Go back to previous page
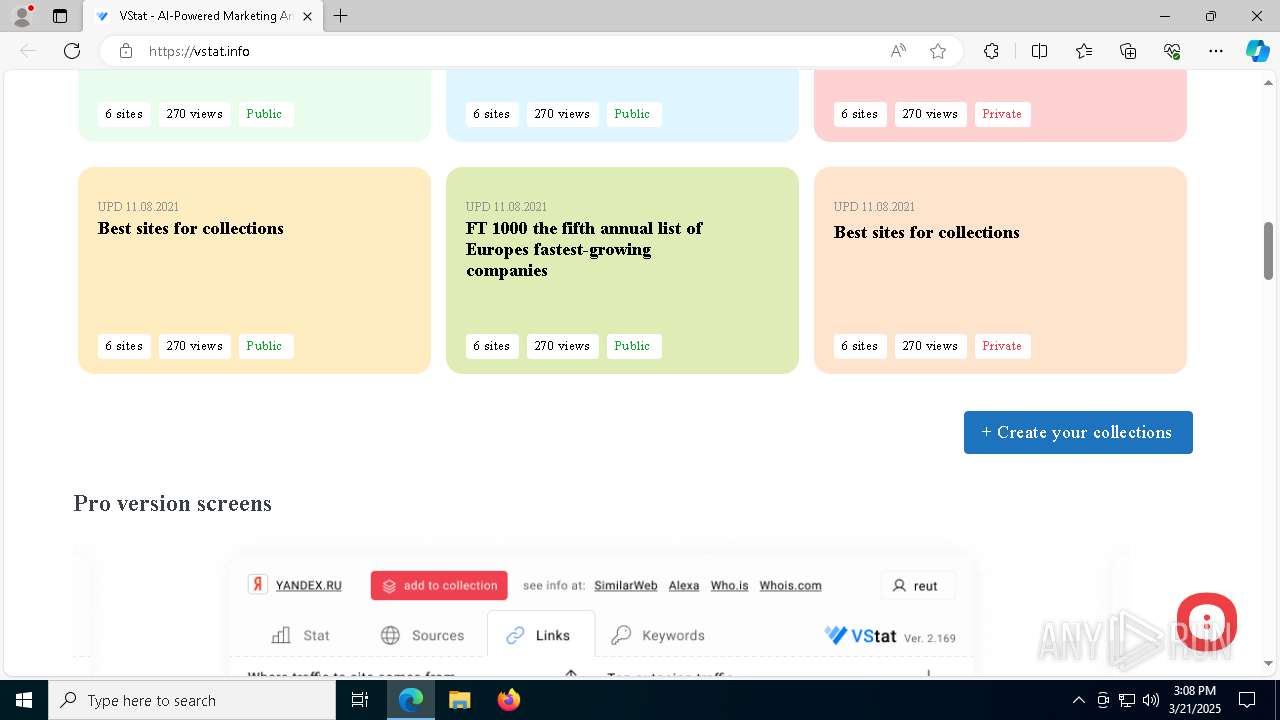This screenshot has width=1280, height=720. coord(28,51)
